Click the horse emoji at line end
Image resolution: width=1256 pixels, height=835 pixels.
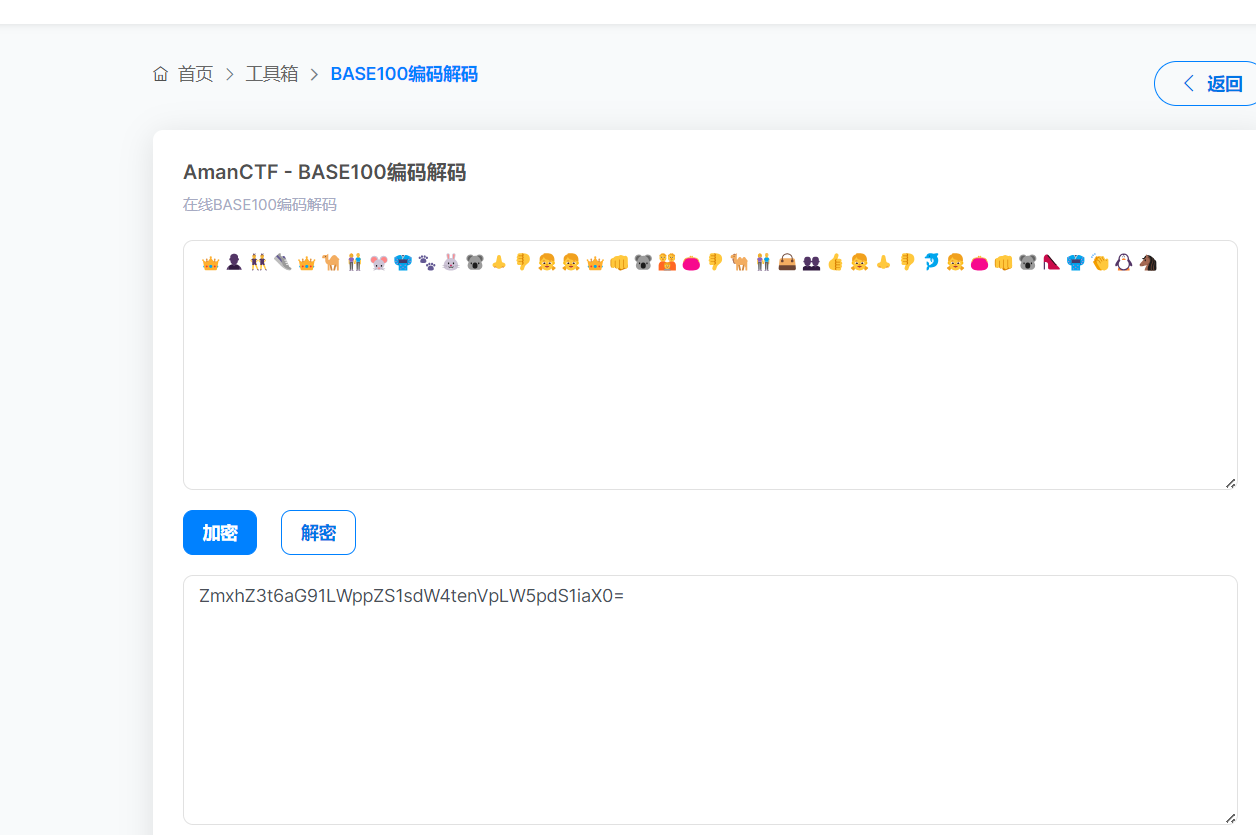click(x=1148, y=262)
